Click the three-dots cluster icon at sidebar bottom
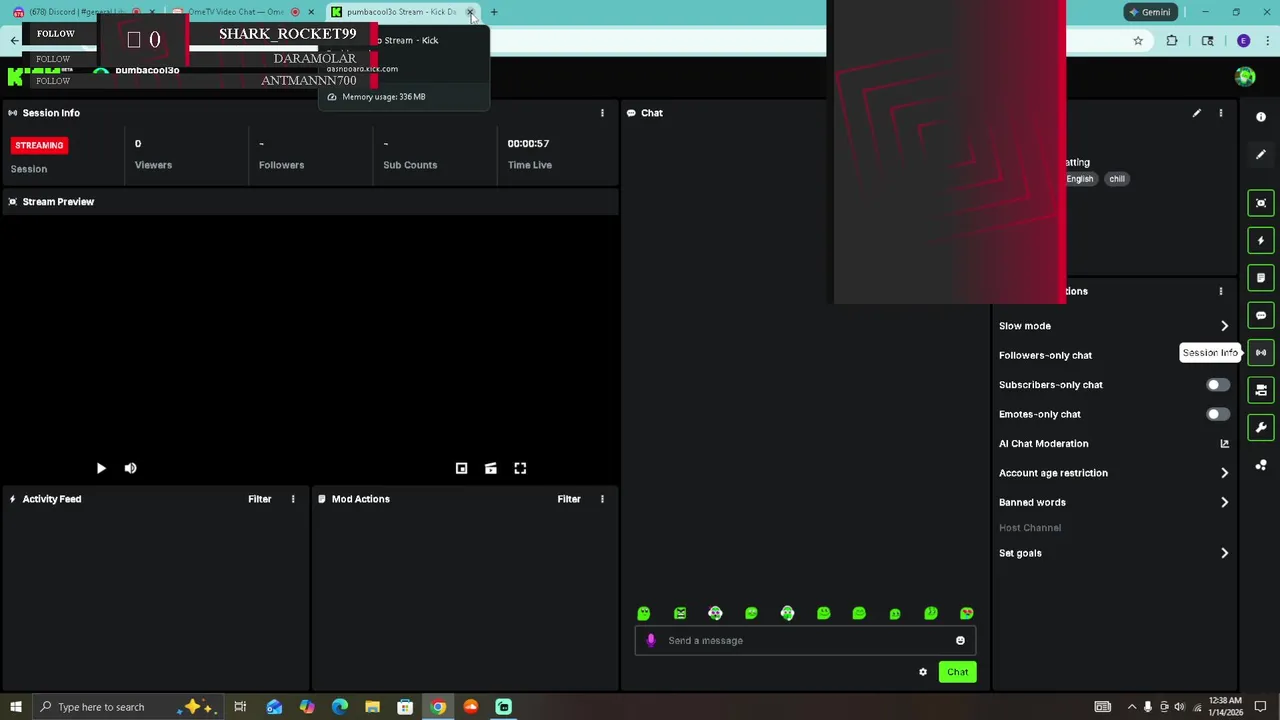This screenshot has height=720, width=1280. tap(1261, 465)
